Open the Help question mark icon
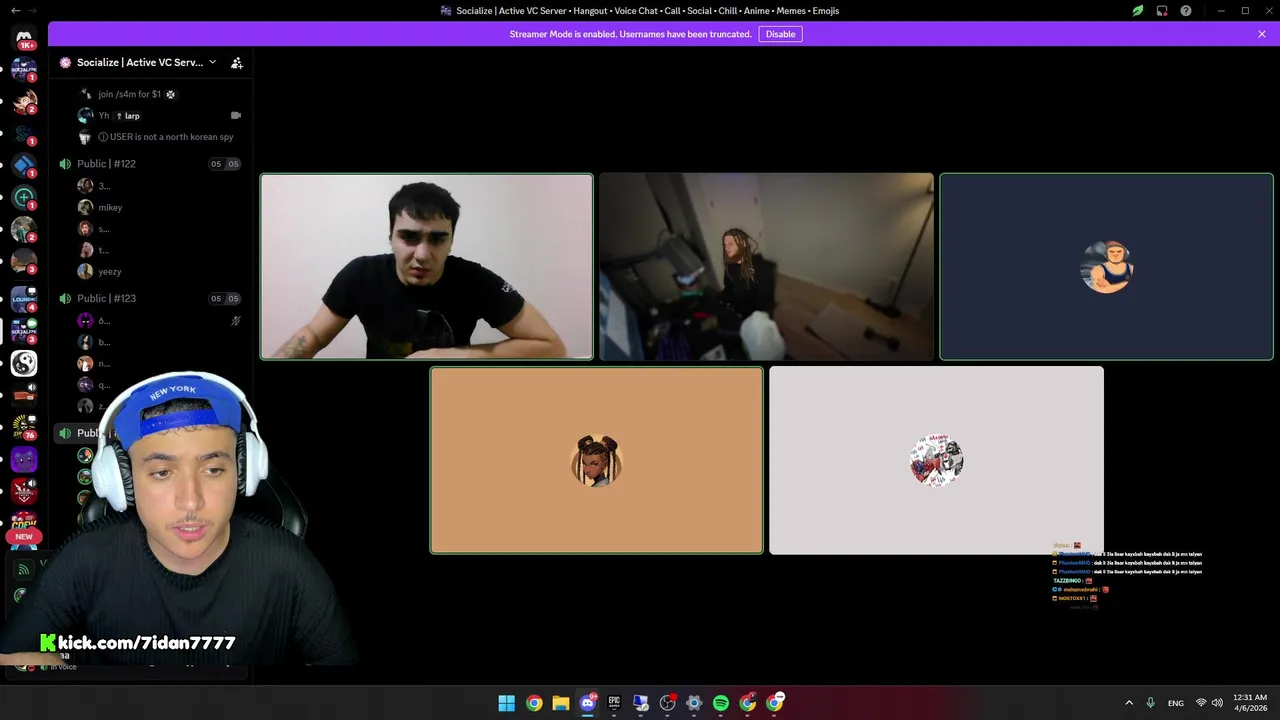The image size is (1280, 720). (1186, 11)
